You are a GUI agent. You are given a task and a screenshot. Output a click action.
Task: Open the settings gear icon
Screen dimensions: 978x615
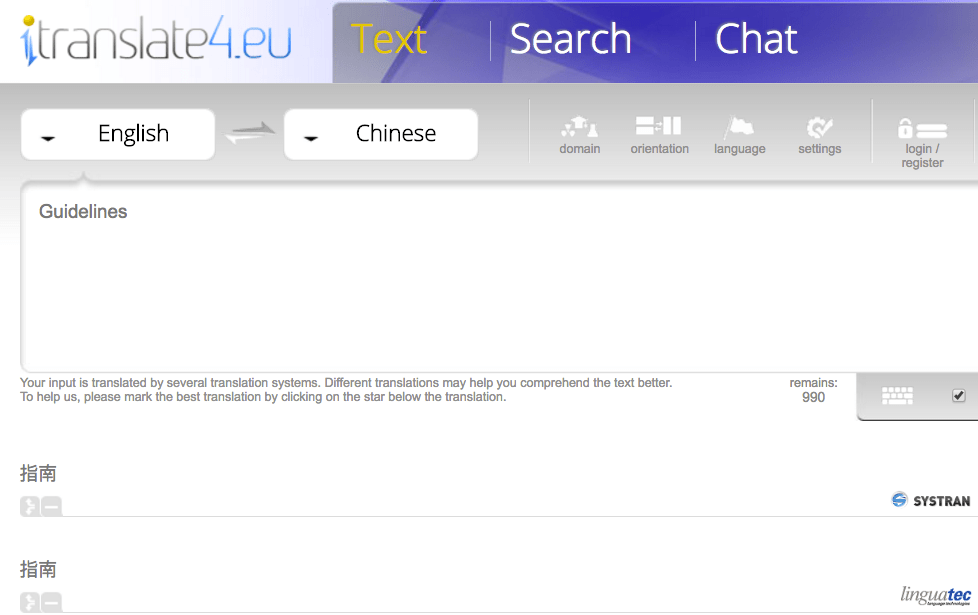tap(819, 128)
